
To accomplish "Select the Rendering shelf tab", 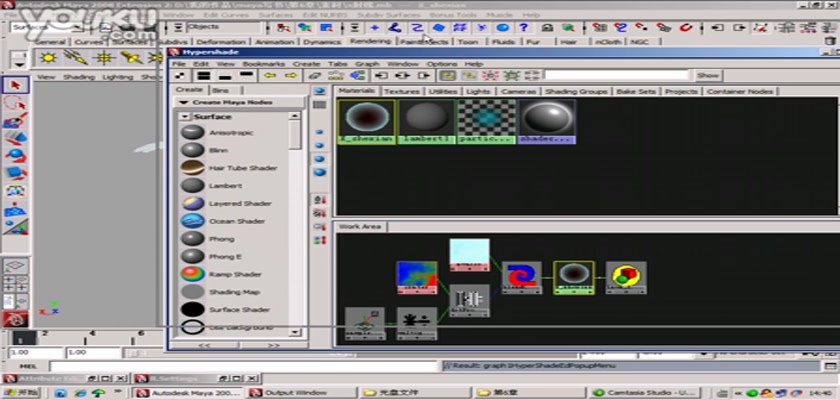I will point(370,41).
